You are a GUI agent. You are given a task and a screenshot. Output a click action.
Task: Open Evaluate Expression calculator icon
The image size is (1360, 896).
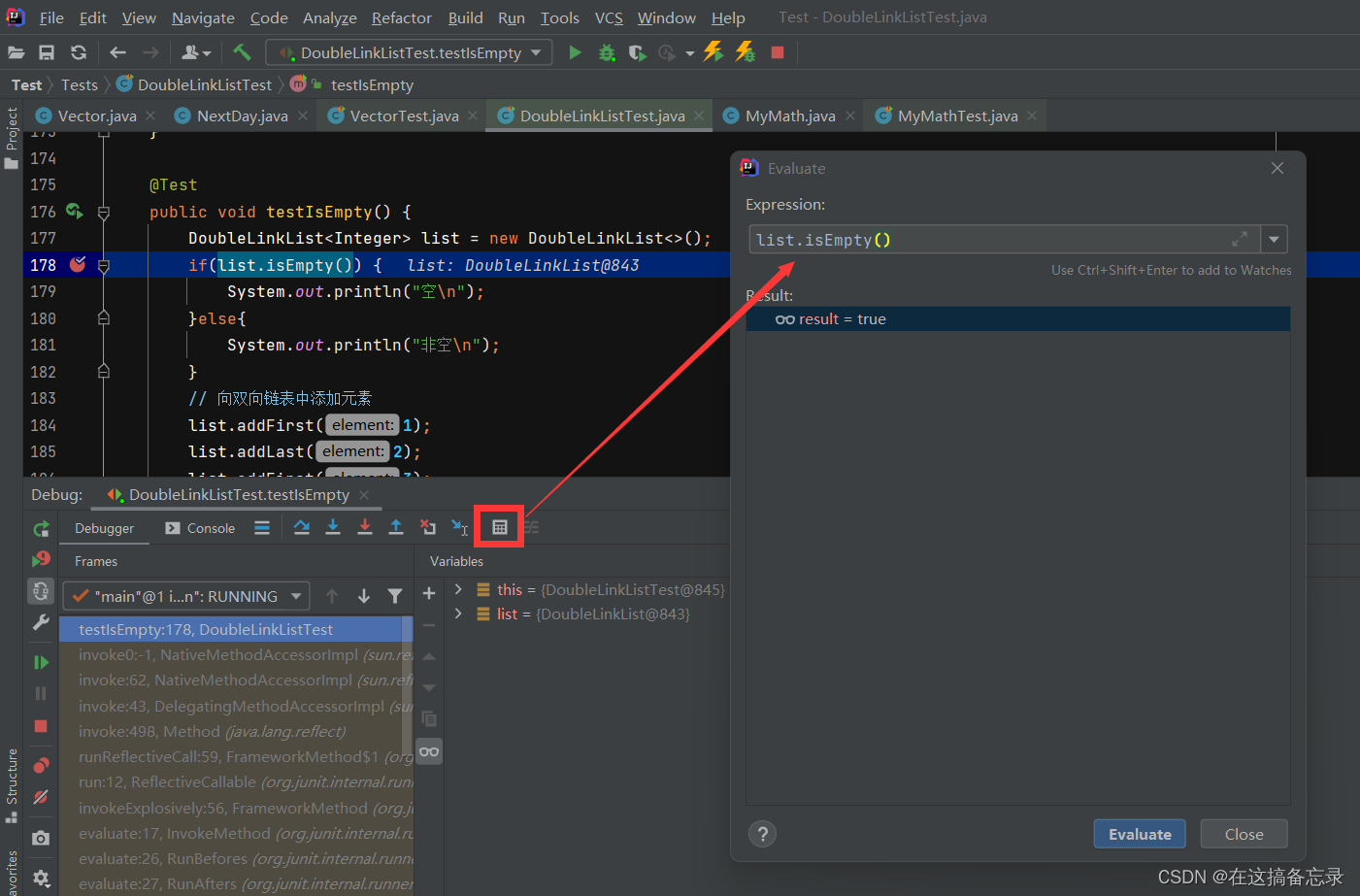pos(500,527)
